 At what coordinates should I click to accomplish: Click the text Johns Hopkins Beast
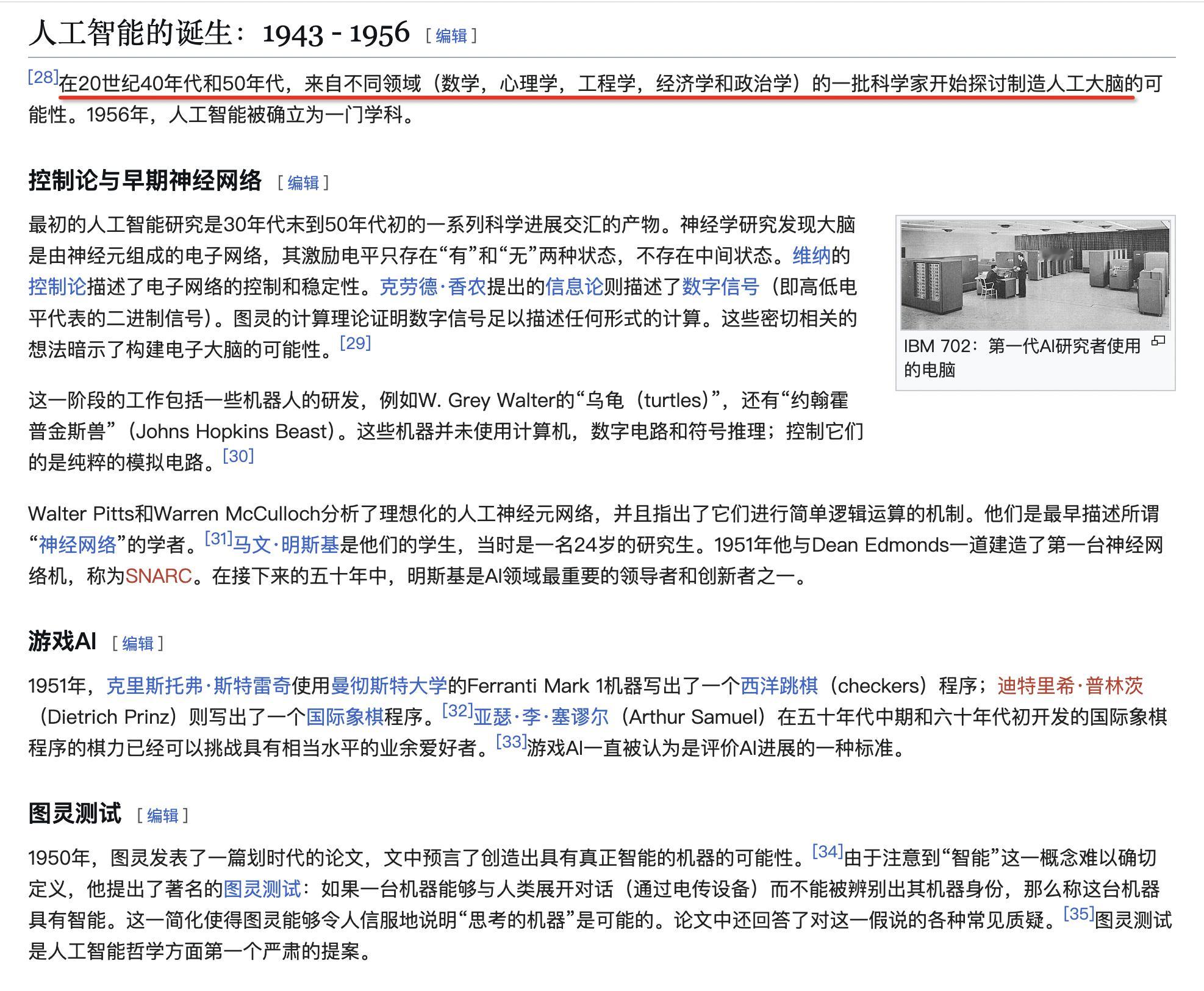232,431
